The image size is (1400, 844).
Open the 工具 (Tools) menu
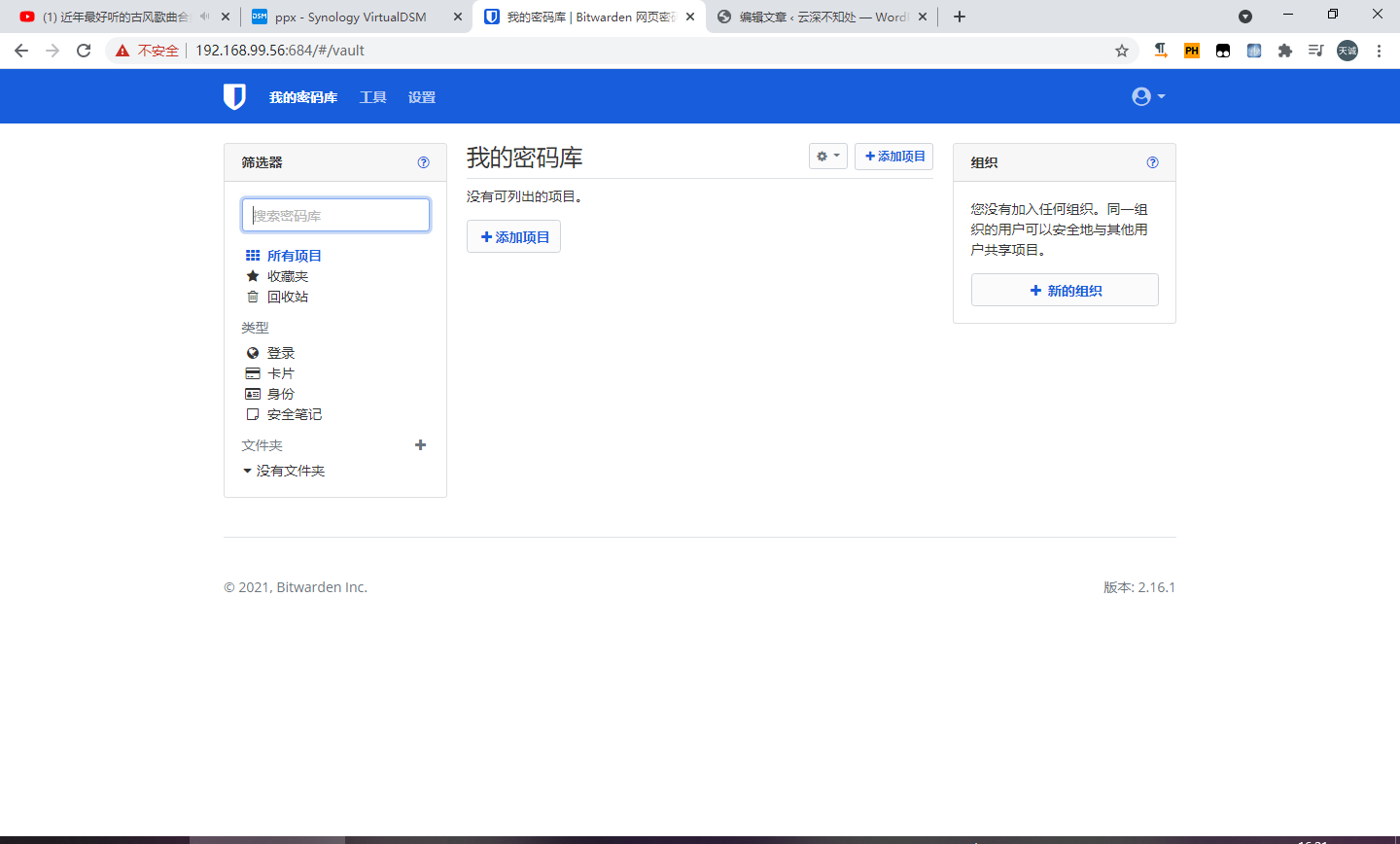click(372, 96)
